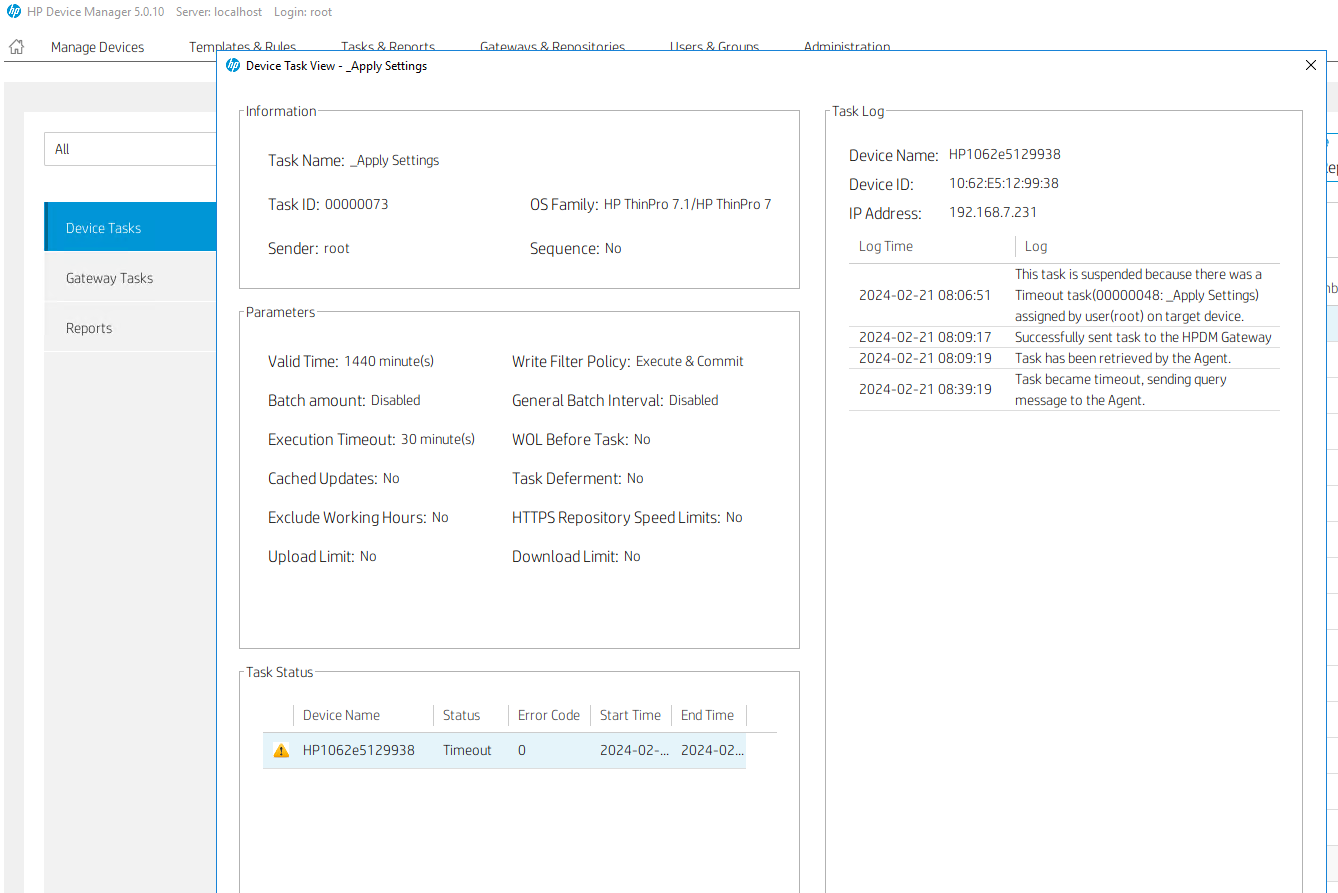The width and height of the screenshot is (1338, 893).
Task: Click the HP logo on the Device Task View dialog
Action: click(x=232, y=65)
